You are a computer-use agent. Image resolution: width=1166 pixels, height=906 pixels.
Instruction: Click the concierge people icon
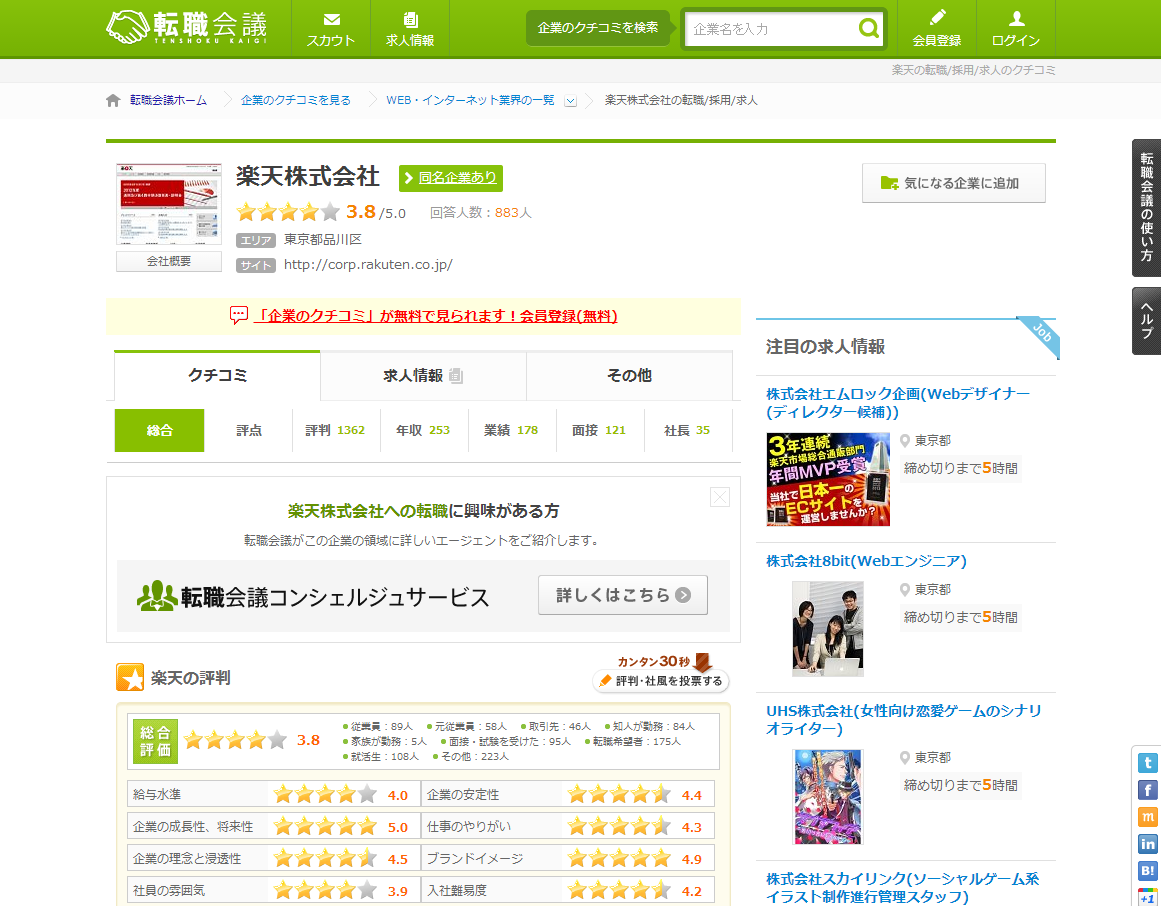coord(156,596)
